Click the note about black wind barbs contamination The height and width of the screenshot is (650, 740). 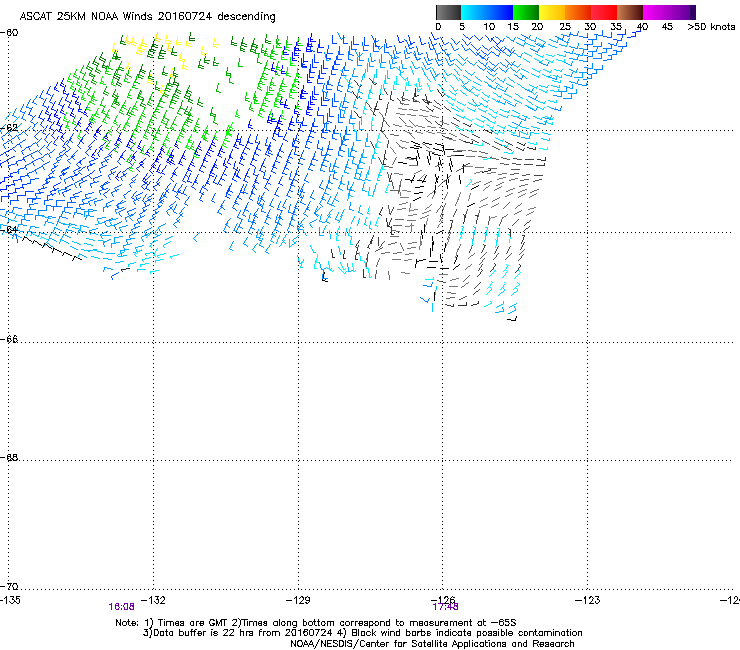point(460,633)
